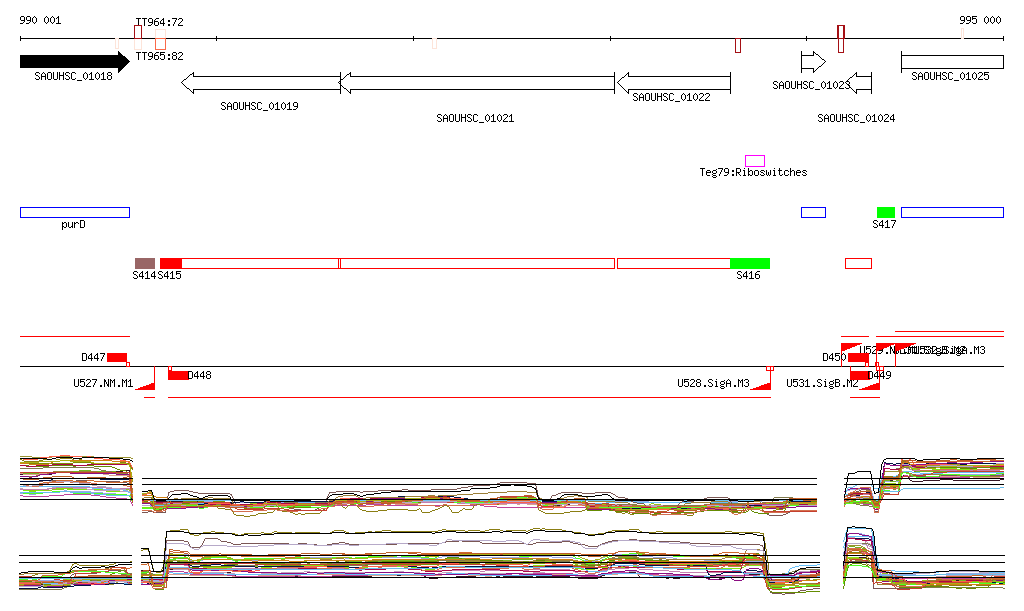Click the 990 001 start coordinate
The height and width of the screenshot is (611, 1024).
(x=40, y=20)
